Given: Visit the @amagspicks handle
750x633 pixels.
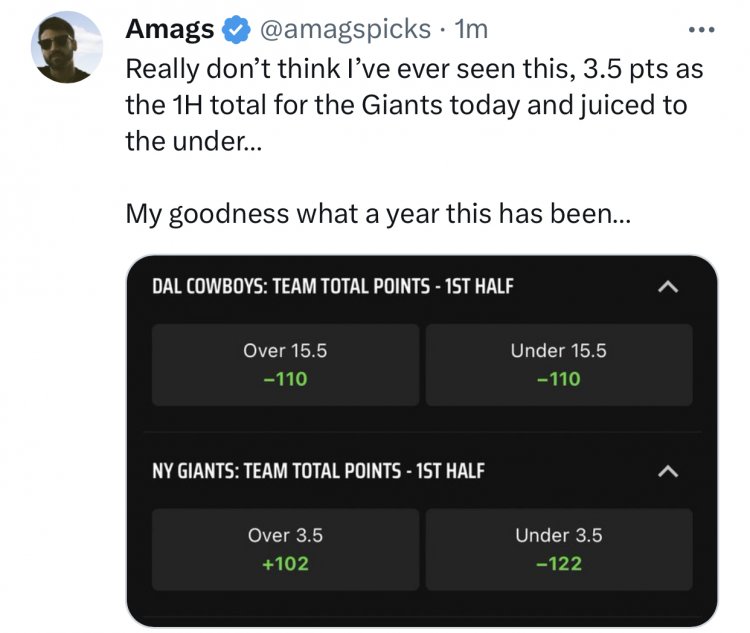Looking at the screenshot, I should click(x=345, y=30).
